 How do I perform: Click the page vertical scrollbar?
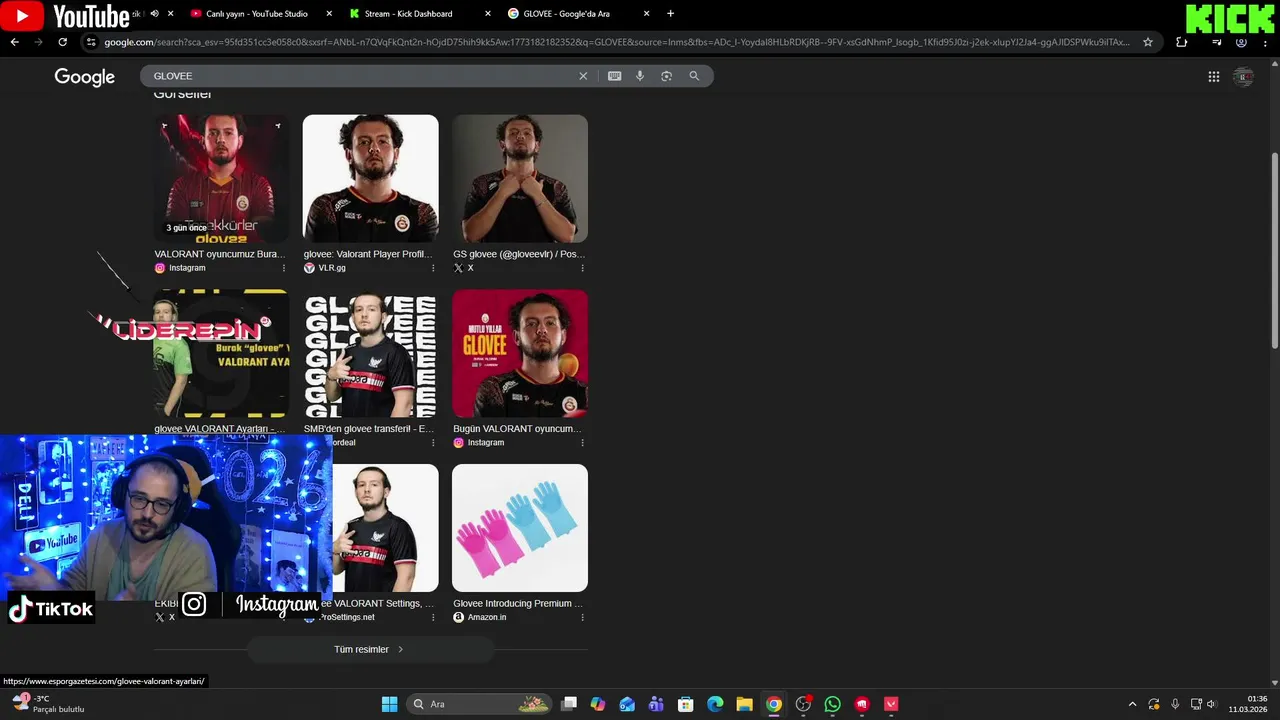(1274, 250)
